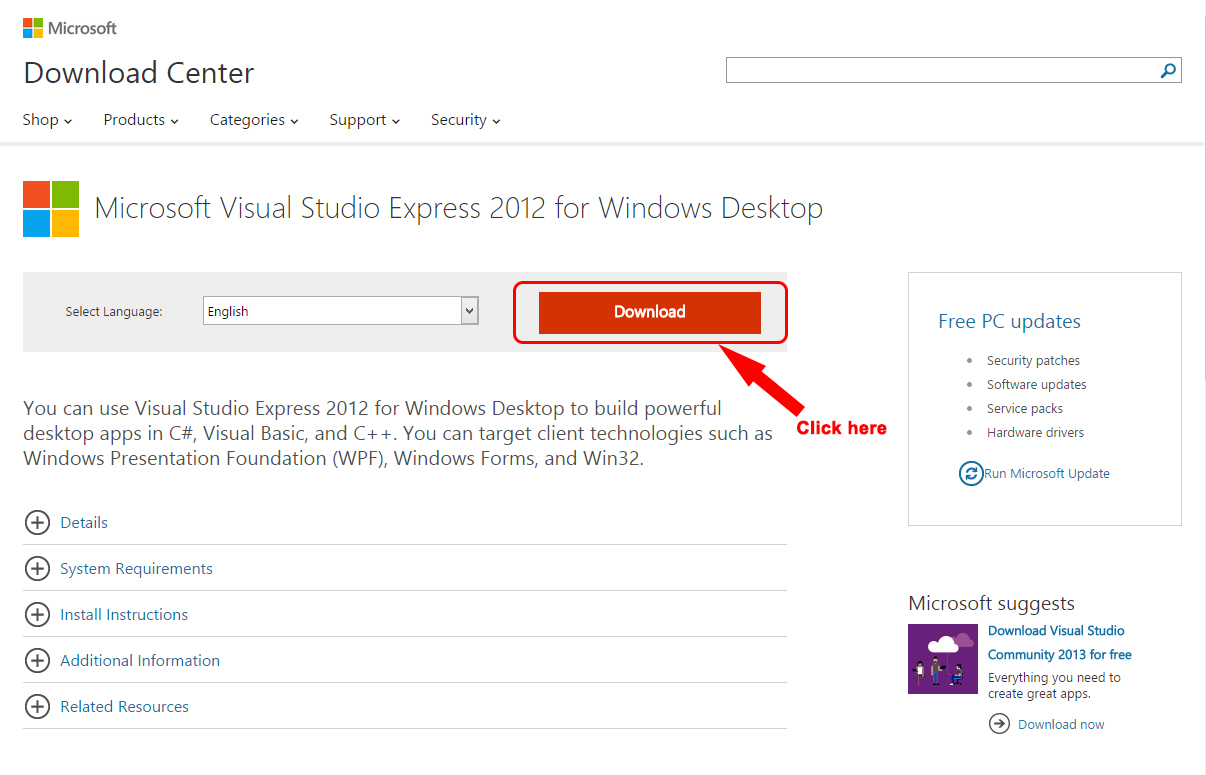Click the Download Center heading
Viewport: 1206px width, 775px height.
(139, 73)
